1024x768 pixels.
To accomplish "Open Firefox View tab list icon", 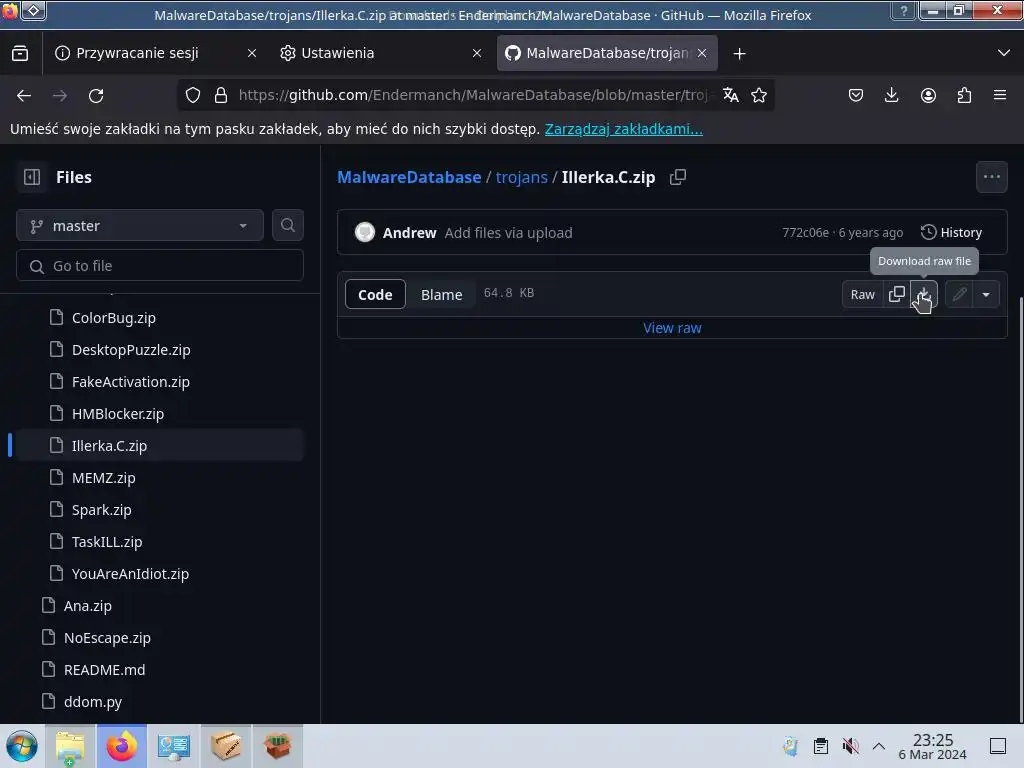I will coord(20,53).
